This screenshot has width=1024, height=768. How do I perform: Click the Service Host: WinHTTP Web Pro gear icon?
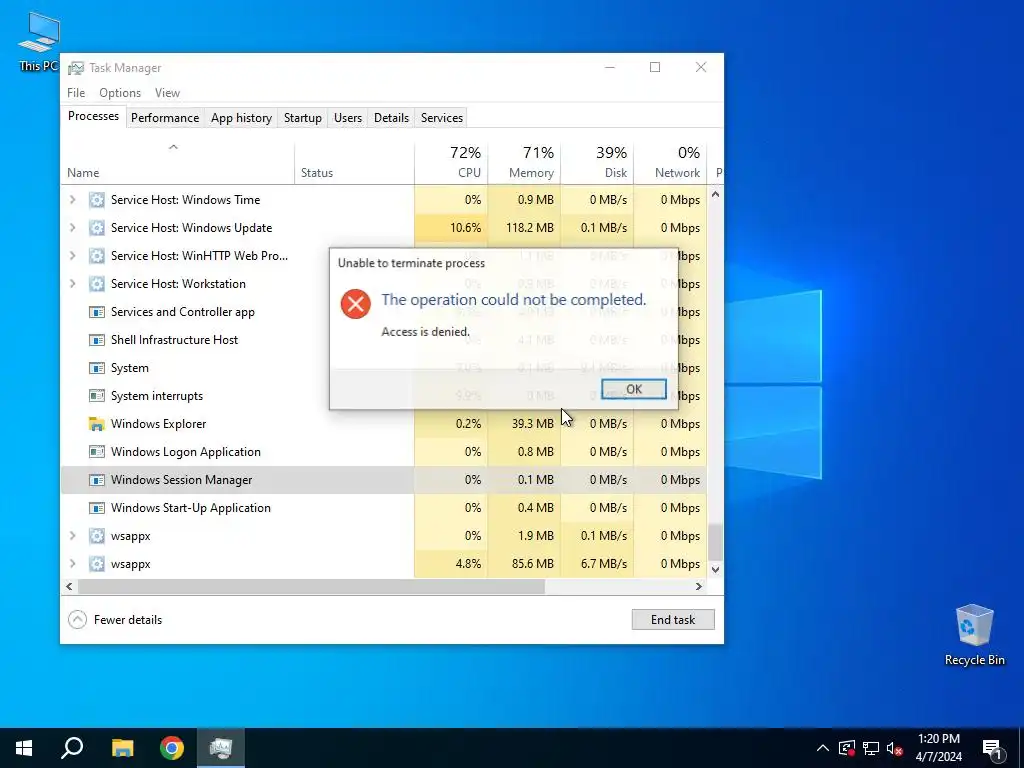[x=97, y=256]
